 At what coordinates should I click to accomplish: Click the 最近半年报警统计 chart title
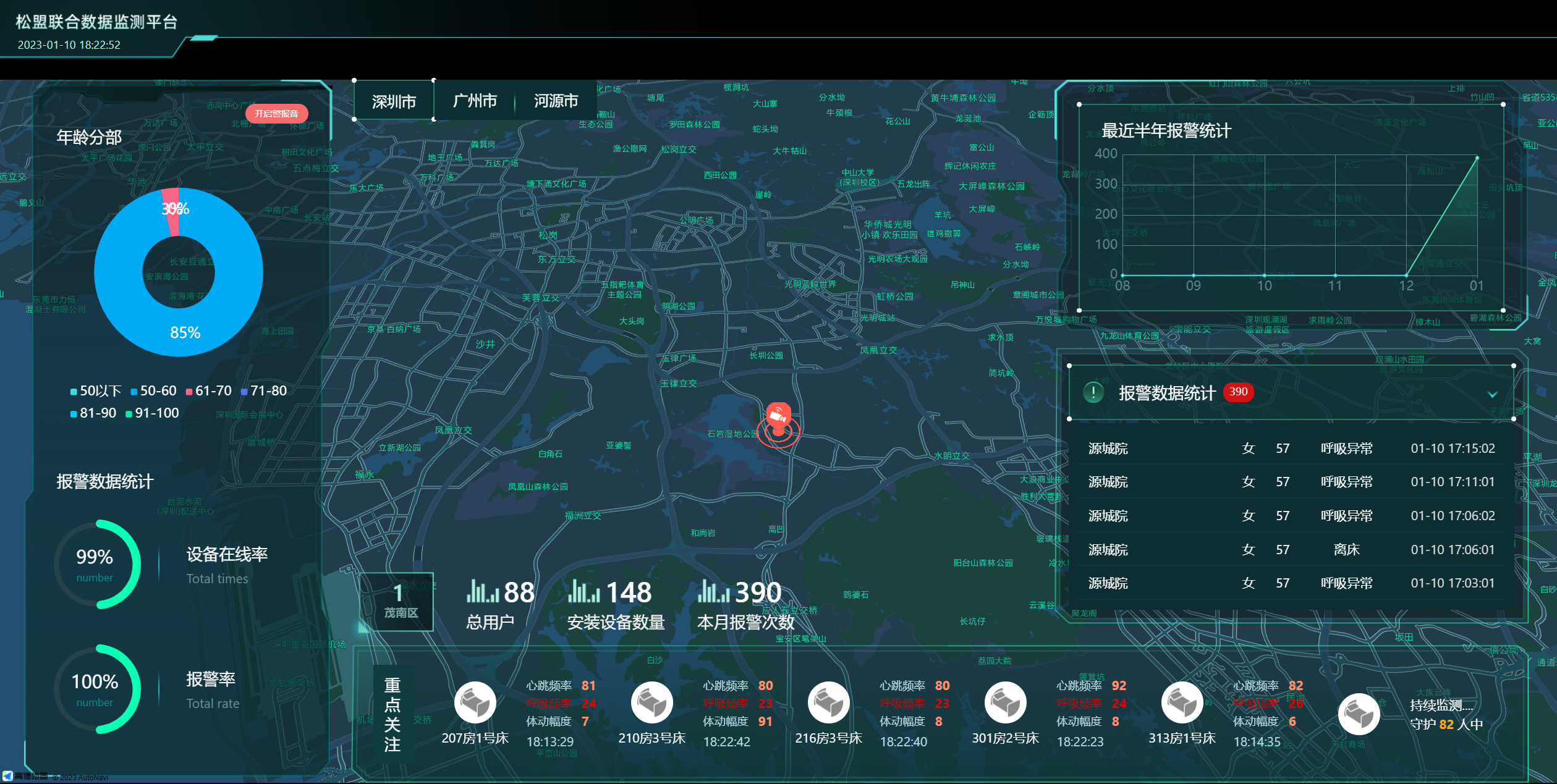coord(1166,131)
